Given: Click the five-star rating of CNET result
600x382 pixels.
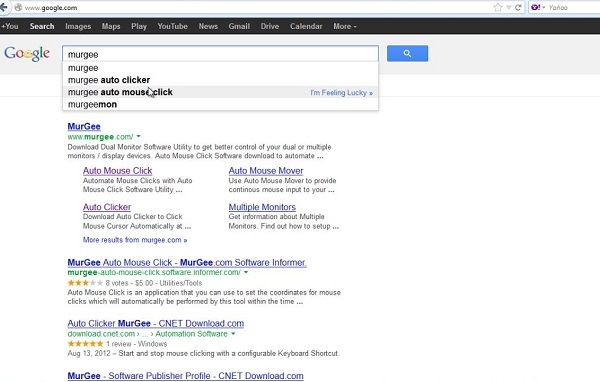Looking at the screenshot, I should click(x=85, y=344).
